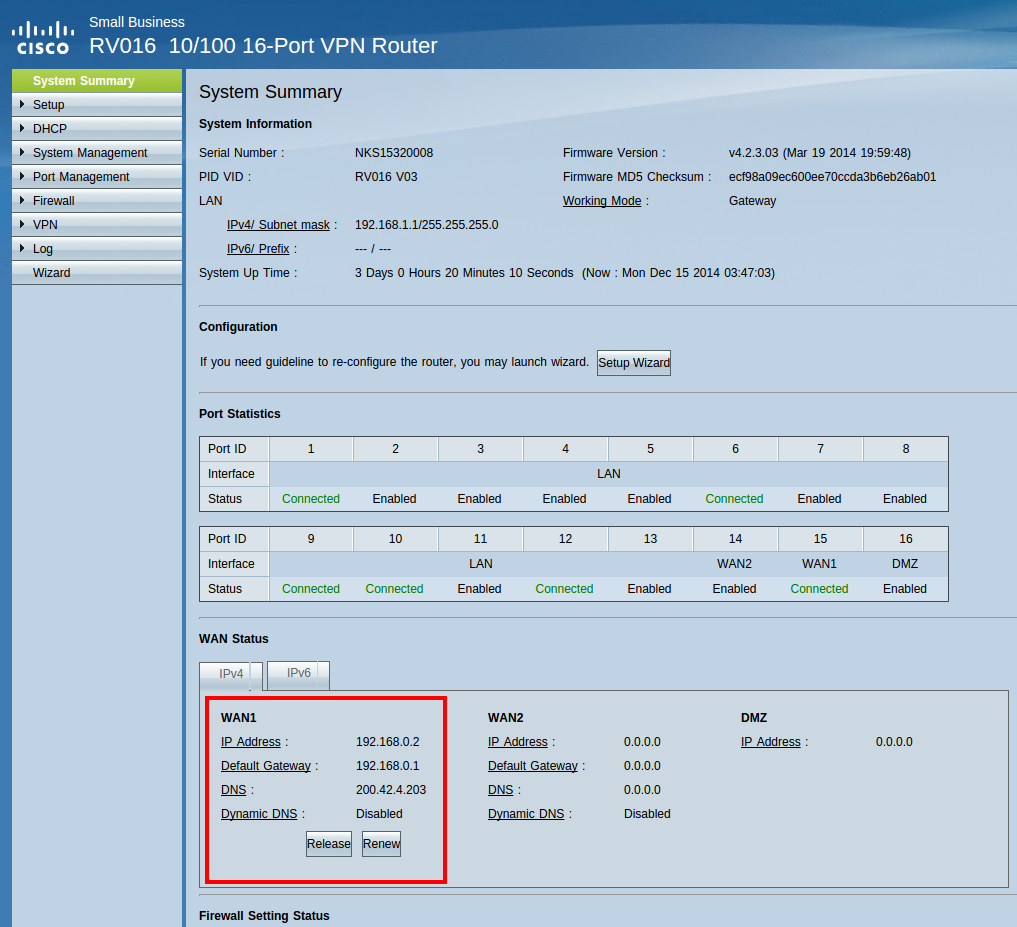Click Enabled status of port 16
This screenshot has width=1017, height=927.
[905, 589]
